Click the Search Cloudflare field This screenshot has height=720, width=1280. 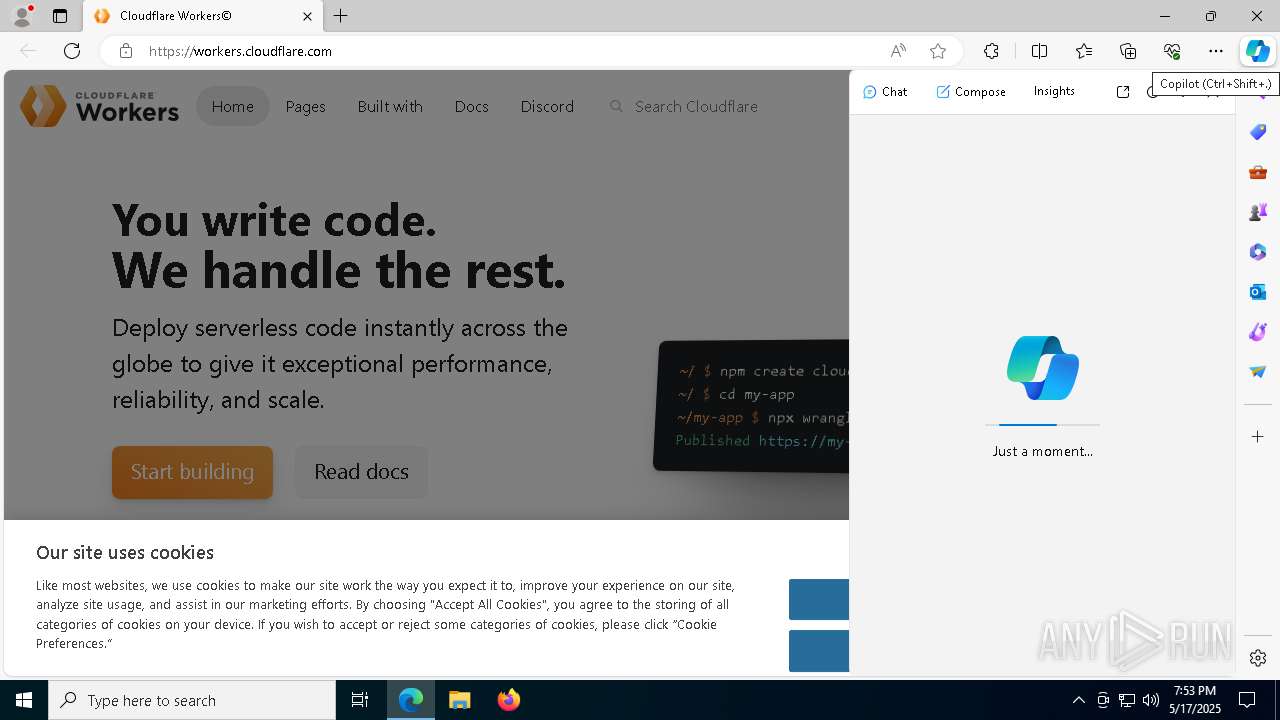pos(696,106)
